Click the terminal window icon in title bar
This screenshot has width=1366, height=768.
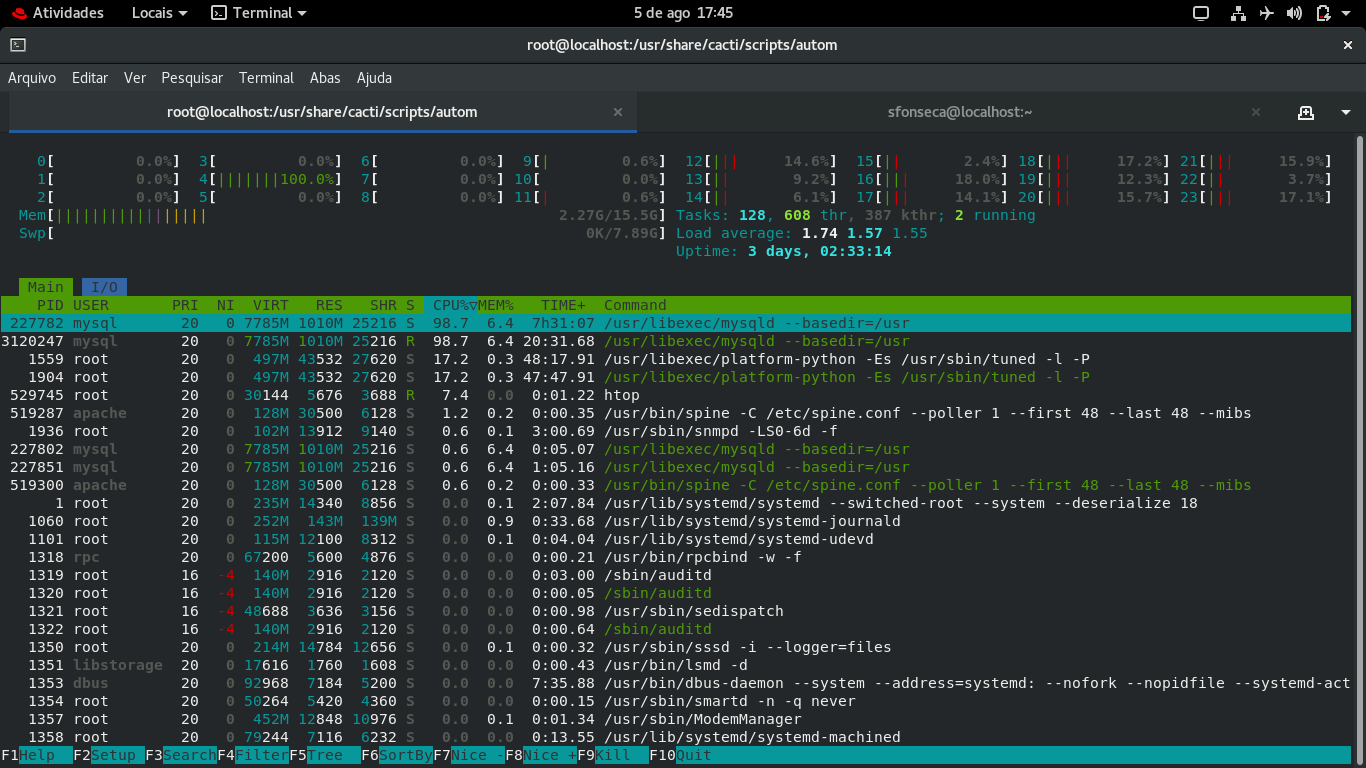[x=18, y=45]
